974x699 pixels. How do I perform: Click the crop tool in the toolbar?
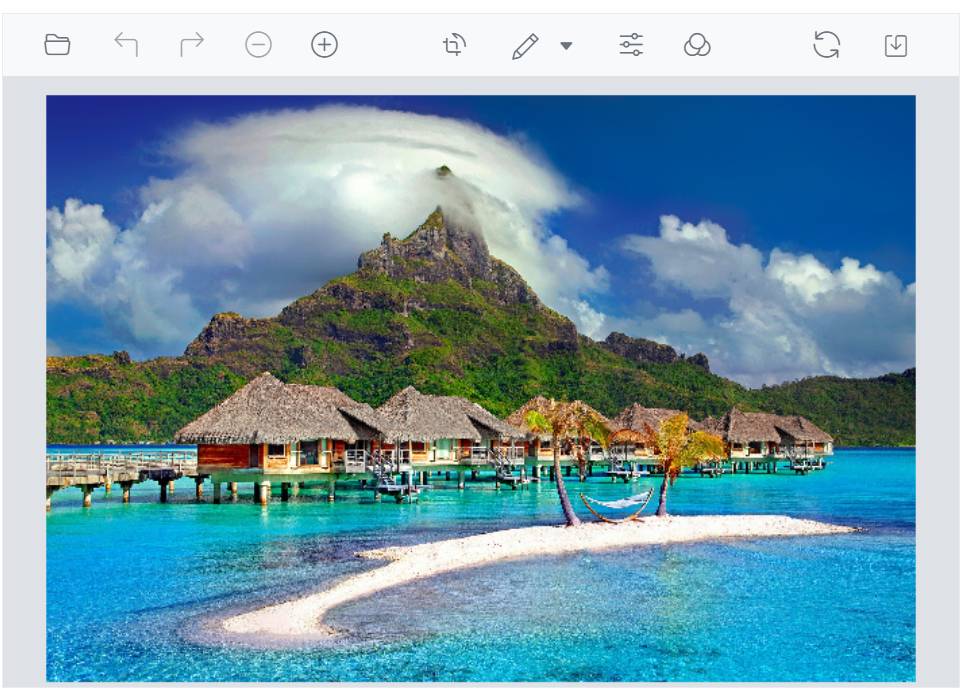(455, 44)
